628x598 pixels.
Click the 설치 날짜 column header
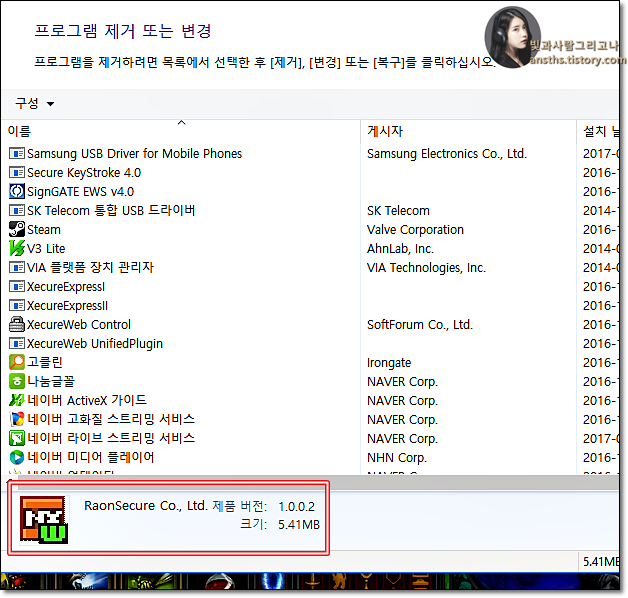pos(599,131)
